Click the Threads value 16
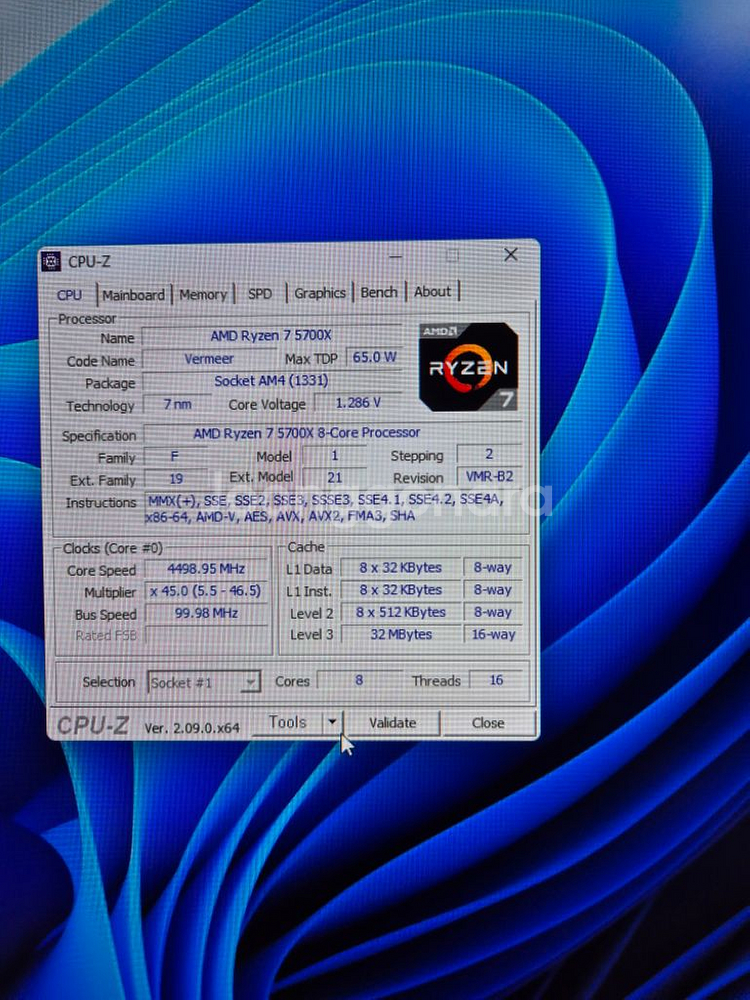The height and width of the screenshot is (1000, 750). [496, 680]
